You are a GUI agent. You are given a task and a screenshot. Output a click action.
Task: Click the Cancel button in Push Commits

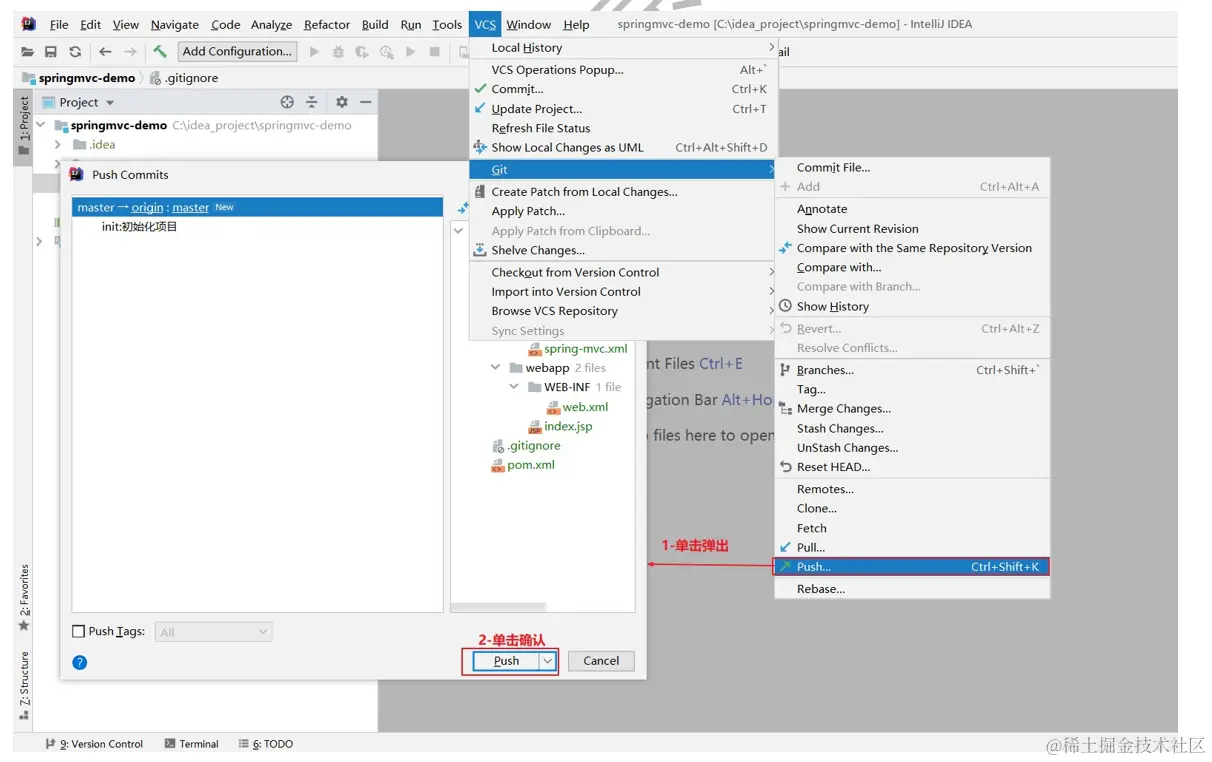[601, 661]
